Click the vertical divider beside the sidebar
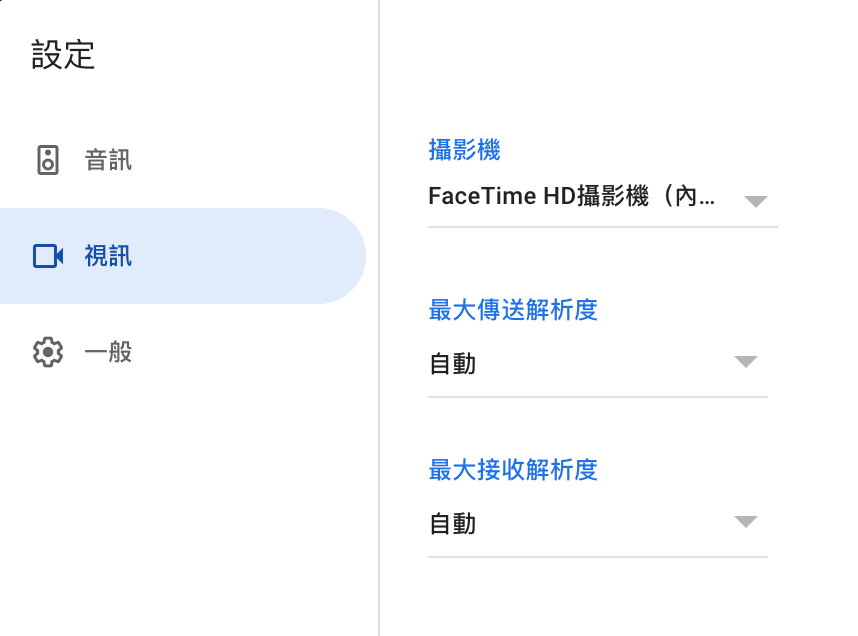This screenshot has width=858, height=636. (379, 318)
